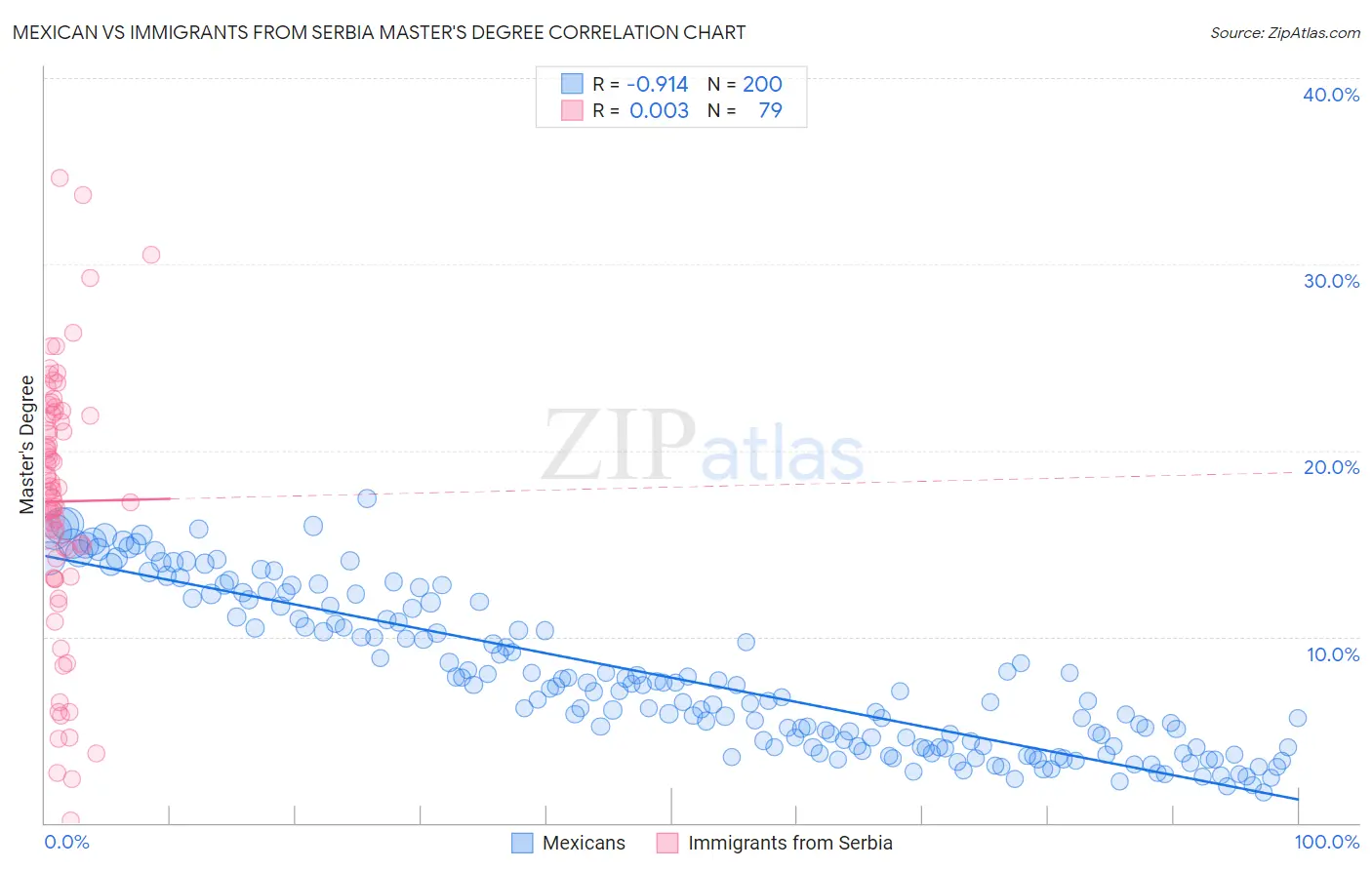Click the R = 0.003 correlation value
Image resolution: width=1372 pixels, height=870 pixels.
(x=640, y=110)
